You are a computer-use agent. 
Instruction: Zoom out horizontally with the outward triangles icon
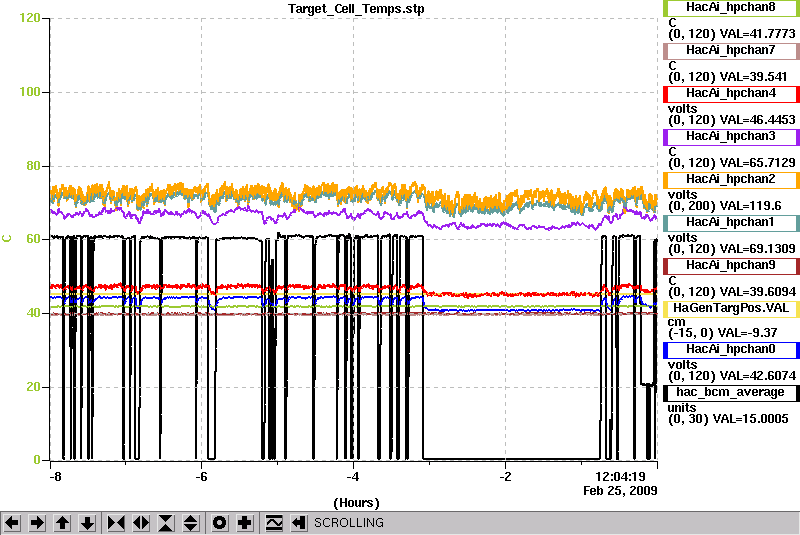point(141,523)
